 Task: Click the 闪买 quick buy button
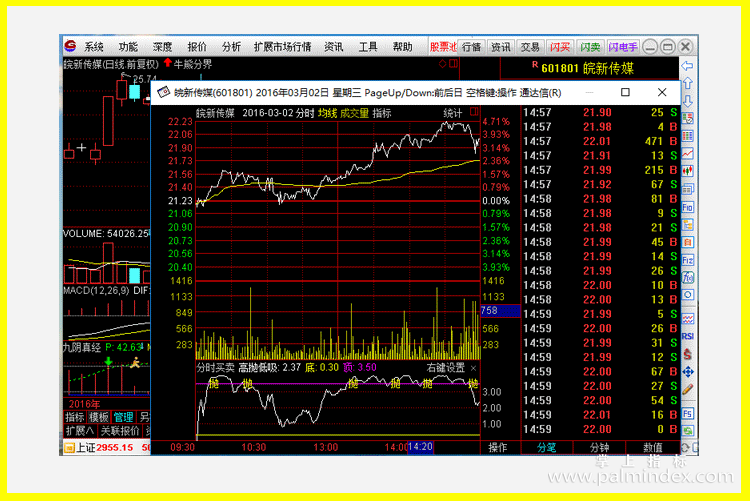pos(560,47)
